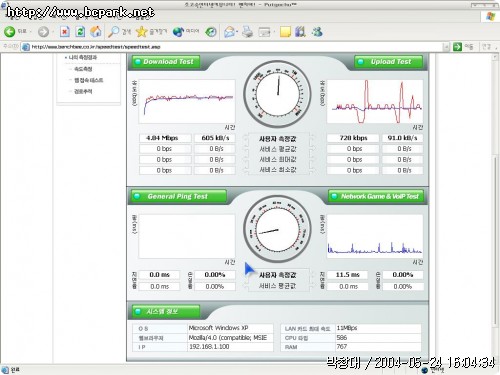Click the 연결 links toolbar label

coord(486,47)
